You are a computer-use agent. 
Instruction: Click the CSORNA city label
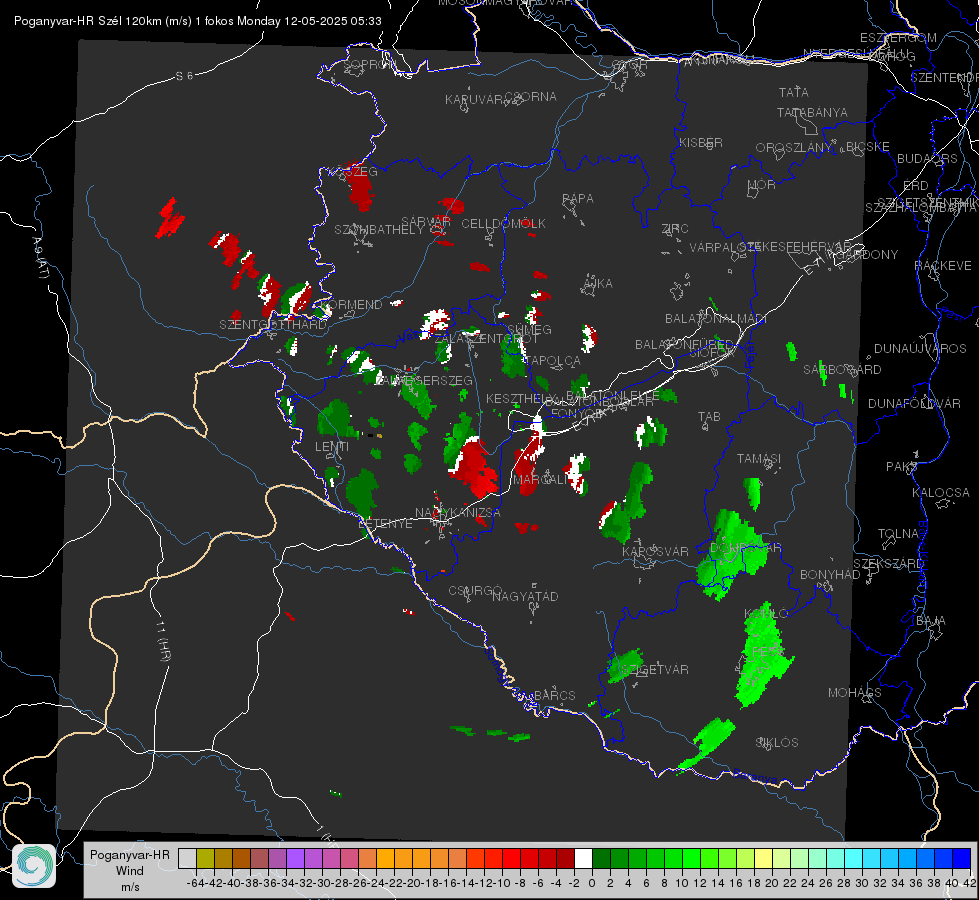[x=530, y=97]
